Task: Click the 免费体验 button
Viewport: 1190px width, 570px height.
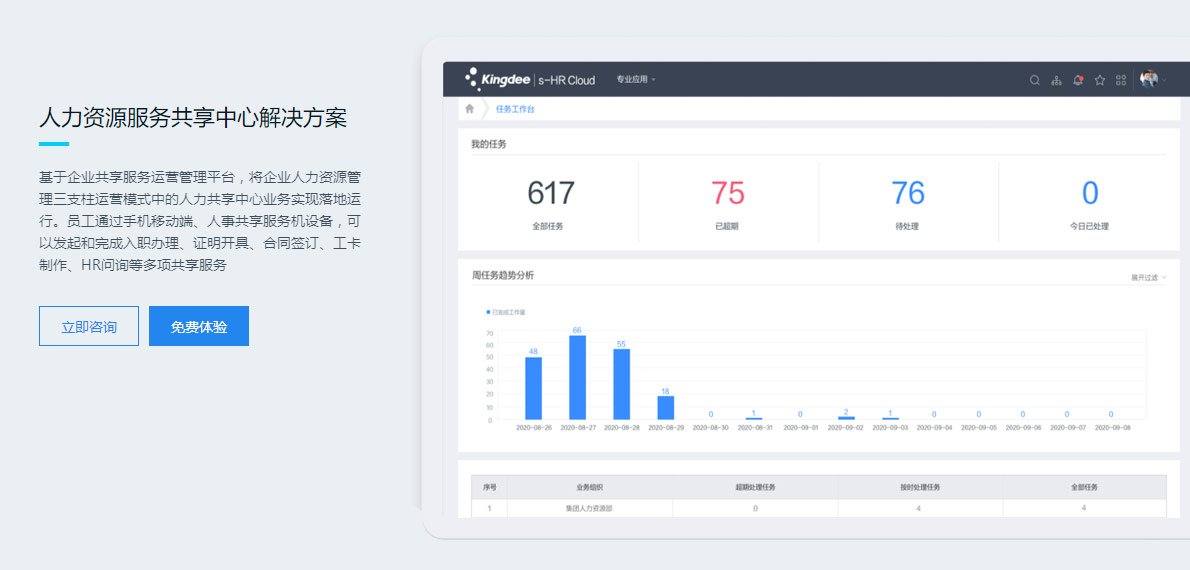Action: click(x=199, y=326)
